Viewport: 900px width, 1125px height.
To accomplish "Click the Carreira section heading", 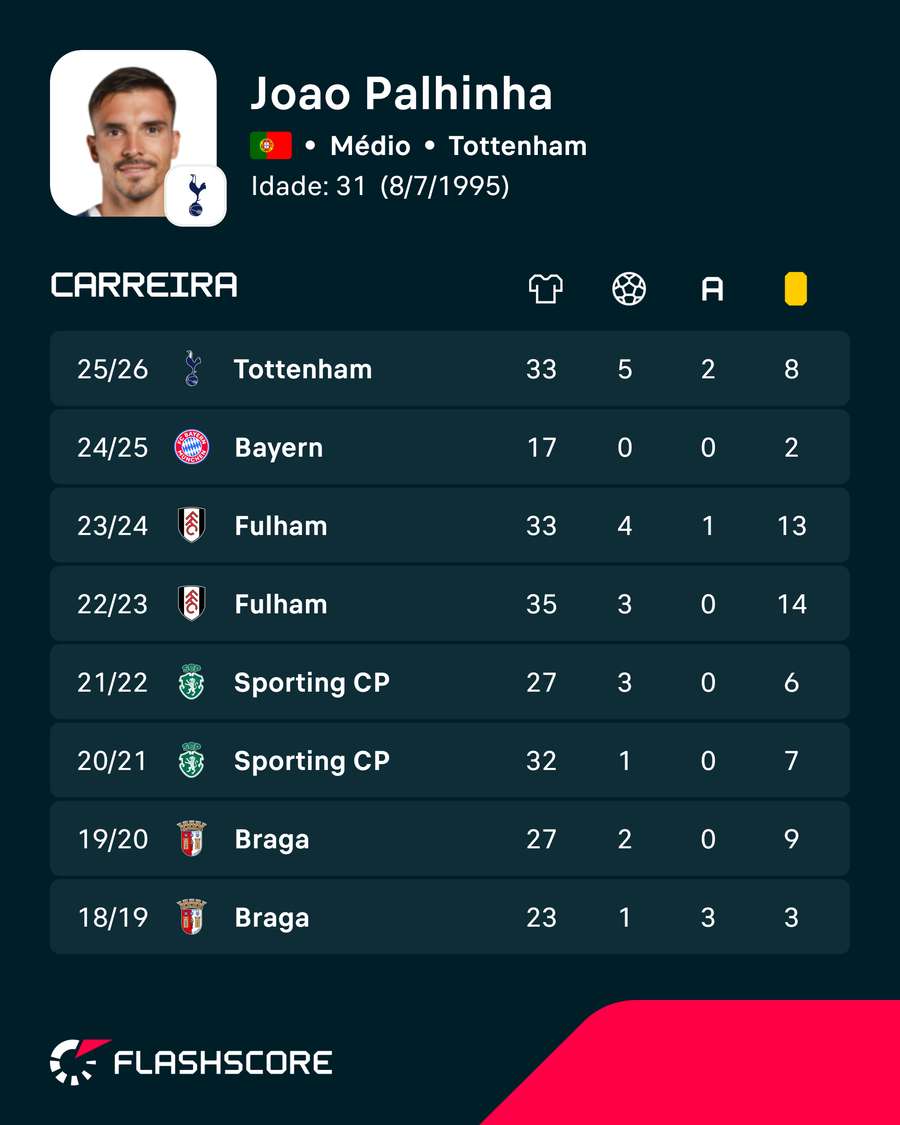I will click(144, 285).
